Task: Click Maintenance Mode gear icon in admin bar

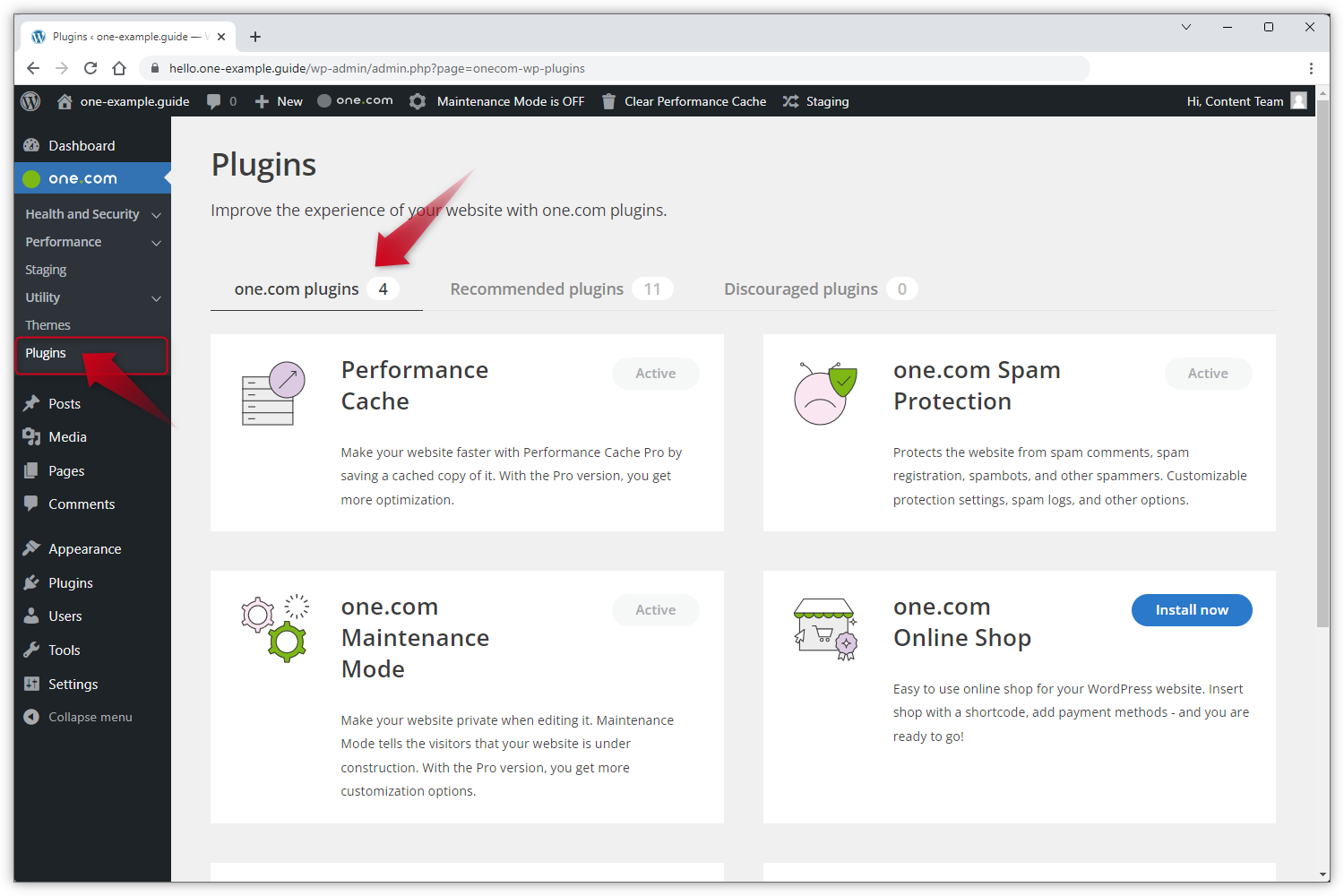Action: tap(418, 101)
